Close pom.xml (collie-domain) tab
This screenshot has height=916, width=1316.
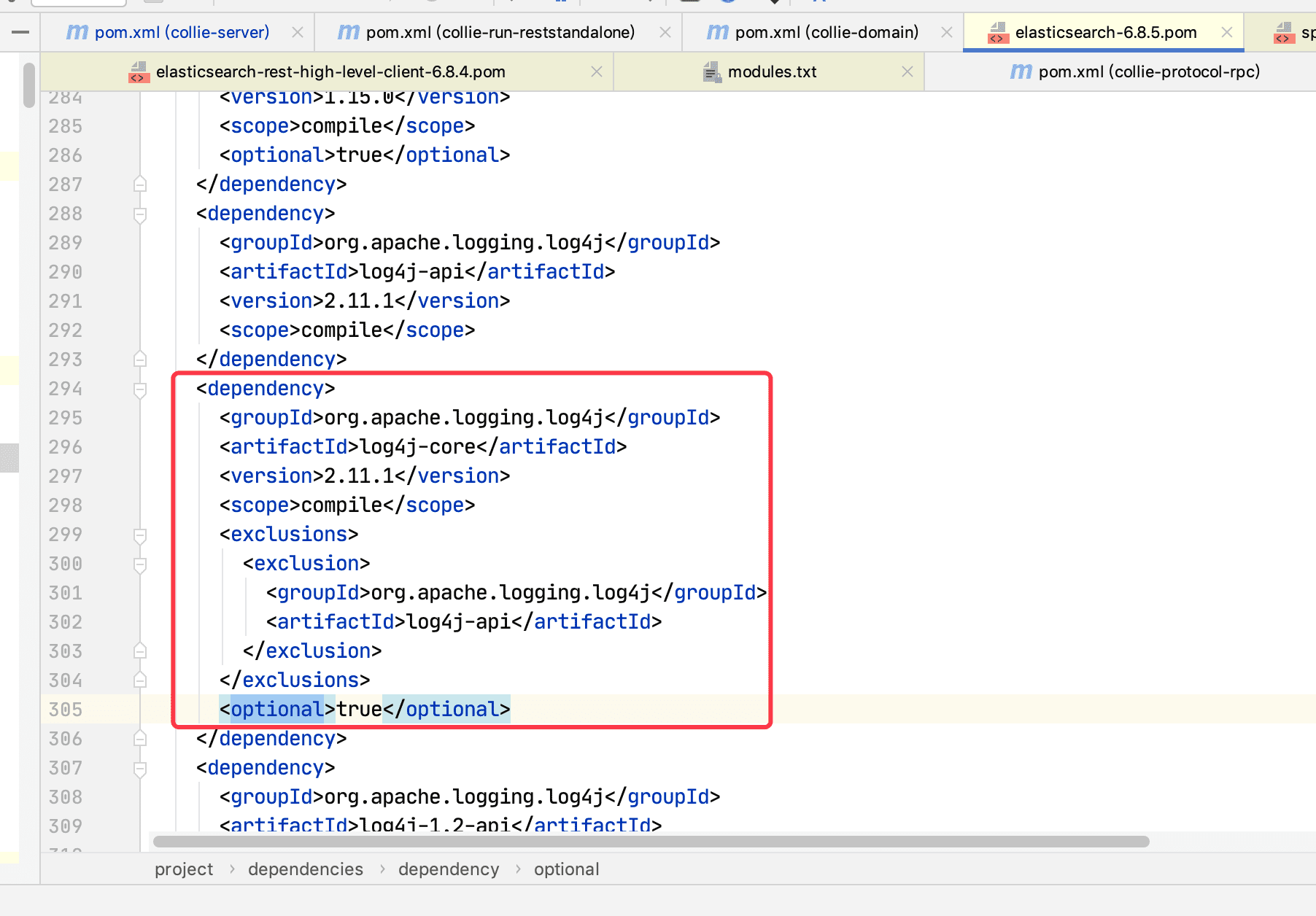point(947,32)
